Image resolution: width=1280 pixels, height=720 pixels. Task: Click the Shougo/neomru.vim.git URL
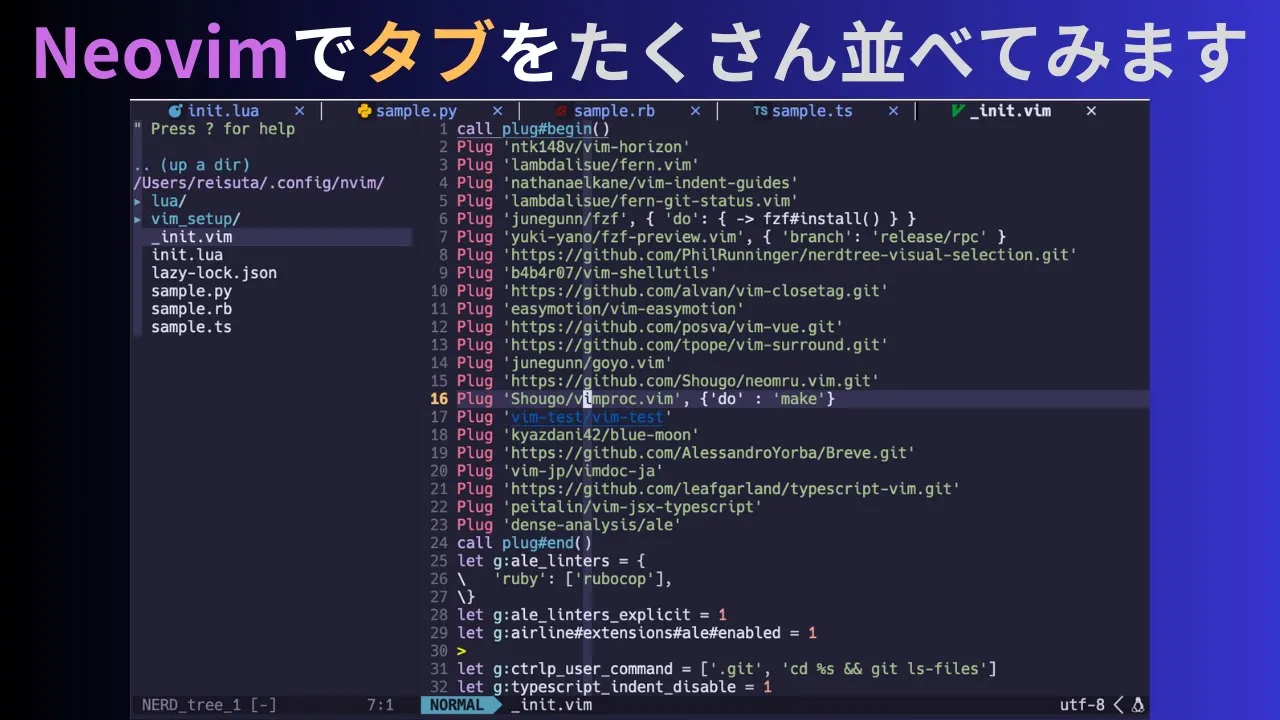pyautogui.click(x=690, y=381)
